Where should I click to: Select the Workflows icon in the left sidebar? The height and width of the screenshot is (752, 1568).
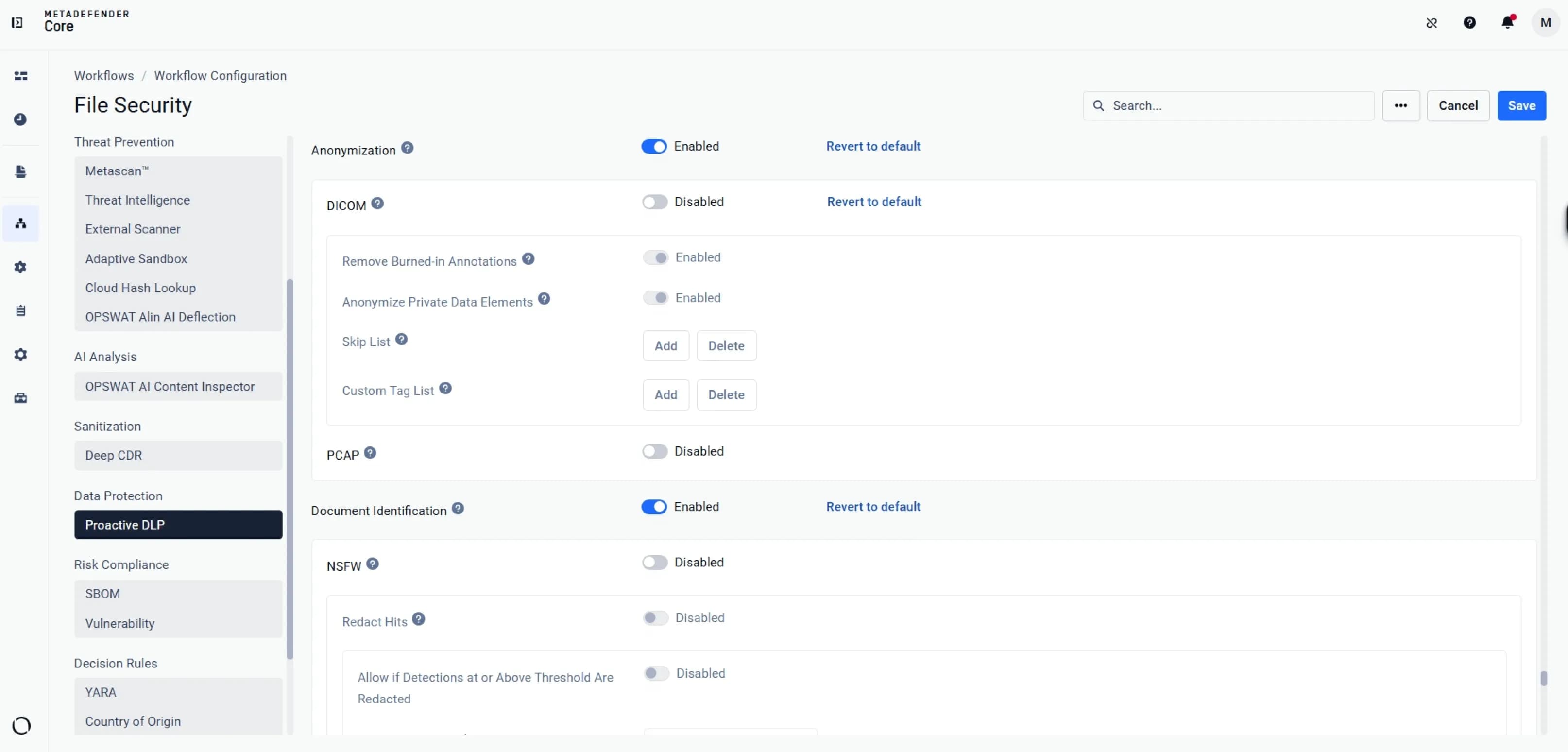[21, 223]
